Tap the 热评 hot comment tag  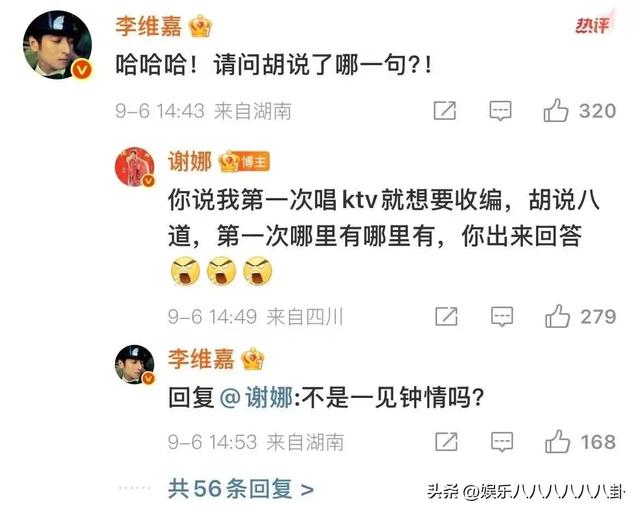592,25
